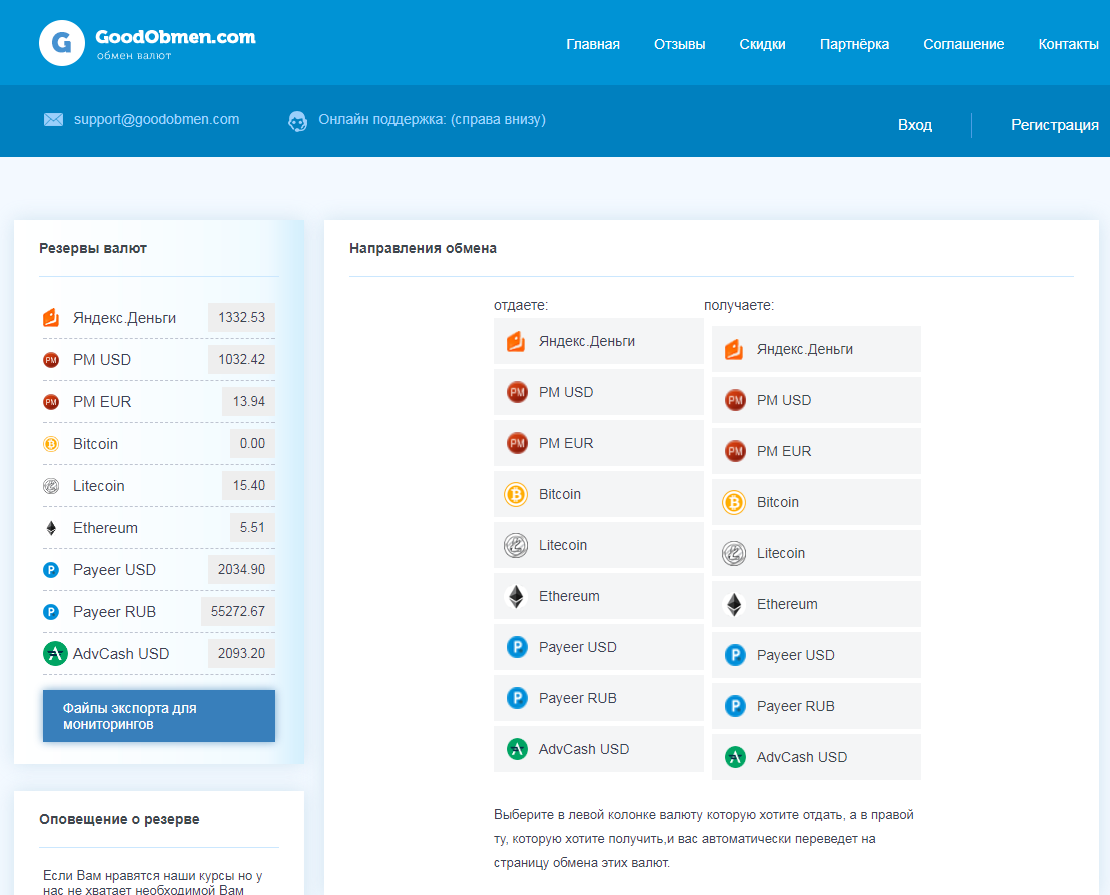Open the Партнёрка menu link
Image resolution: width=1110 pixels, height=895 pixels.
(x=854, y=44)
